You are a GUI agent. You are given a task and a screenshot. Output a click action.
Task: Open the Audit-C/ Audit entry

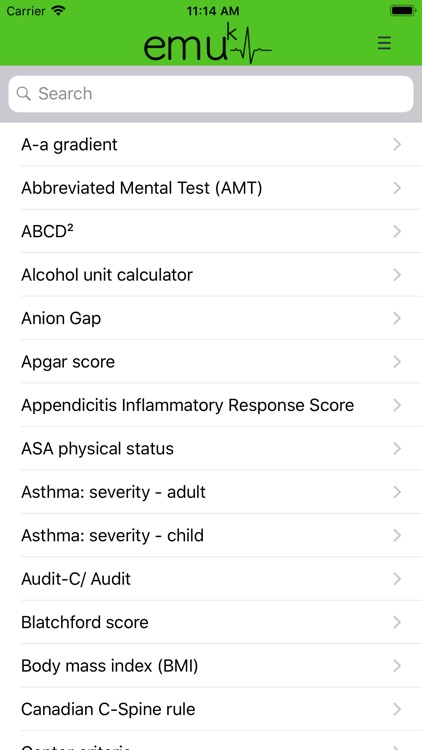click(x=211, y=579)
